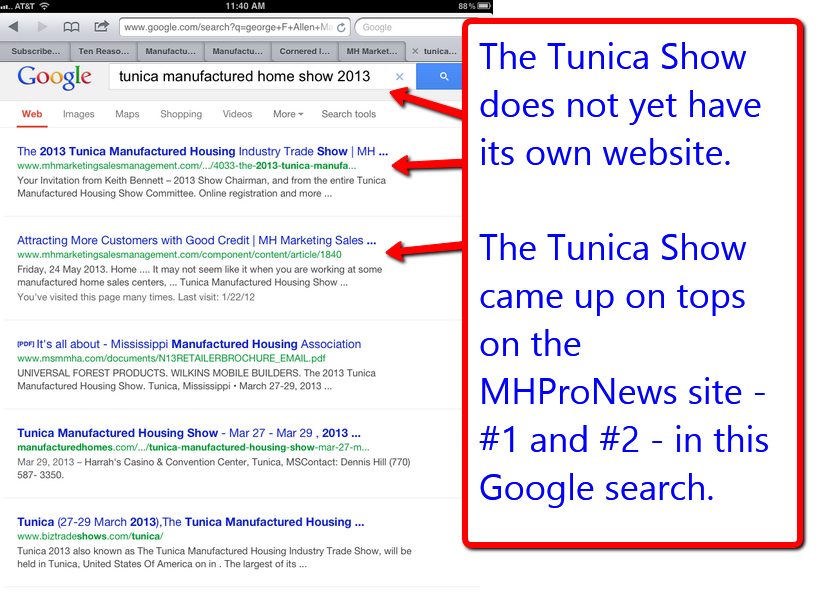Open The 2013 Tunica Manufactured Housing Industry result
This screenshot has width=819, height=597.
203,151
